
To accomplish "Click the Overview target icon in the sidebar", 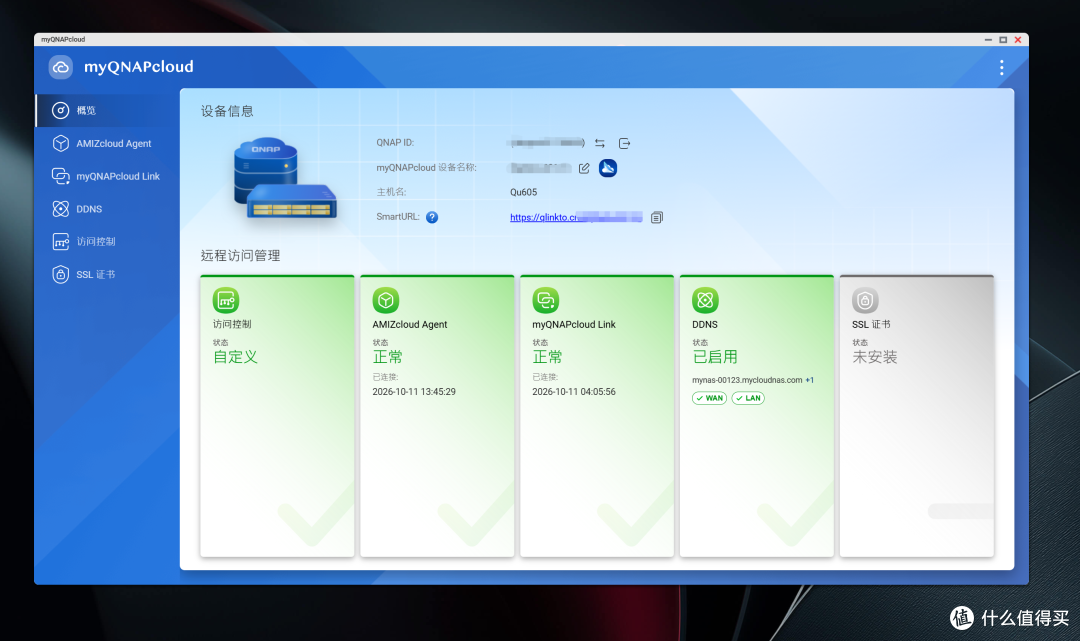I will pyautogui.click(x=61, y=110).
